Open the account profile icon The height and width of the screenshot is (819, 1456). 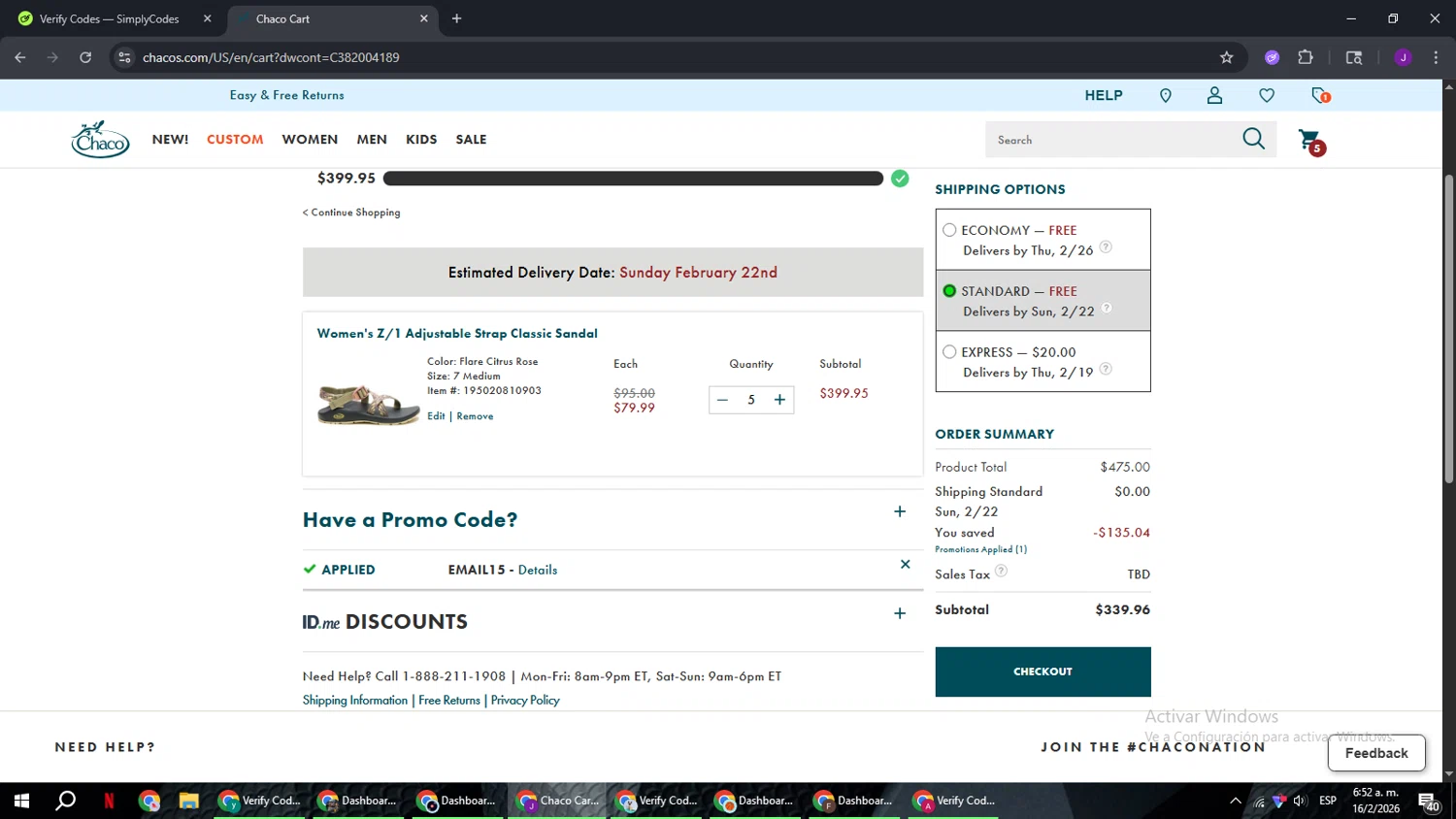coord(1214,95)
